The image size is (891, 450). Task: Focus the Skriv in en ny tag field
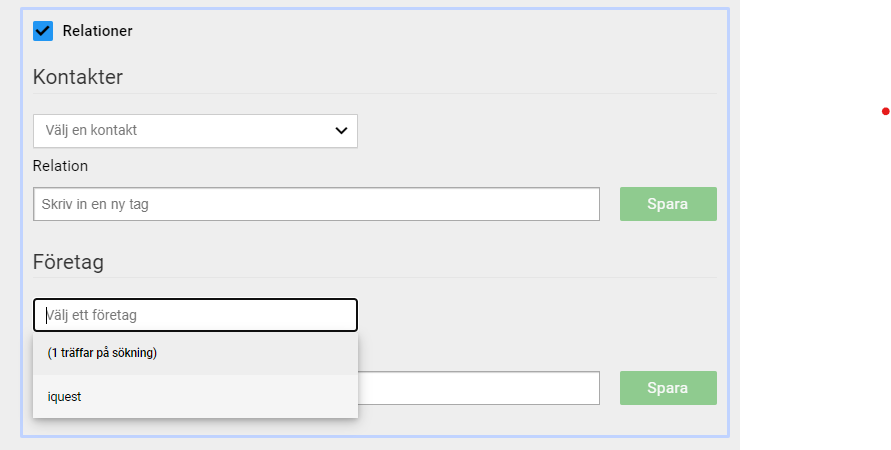click(x=316, y=204)
